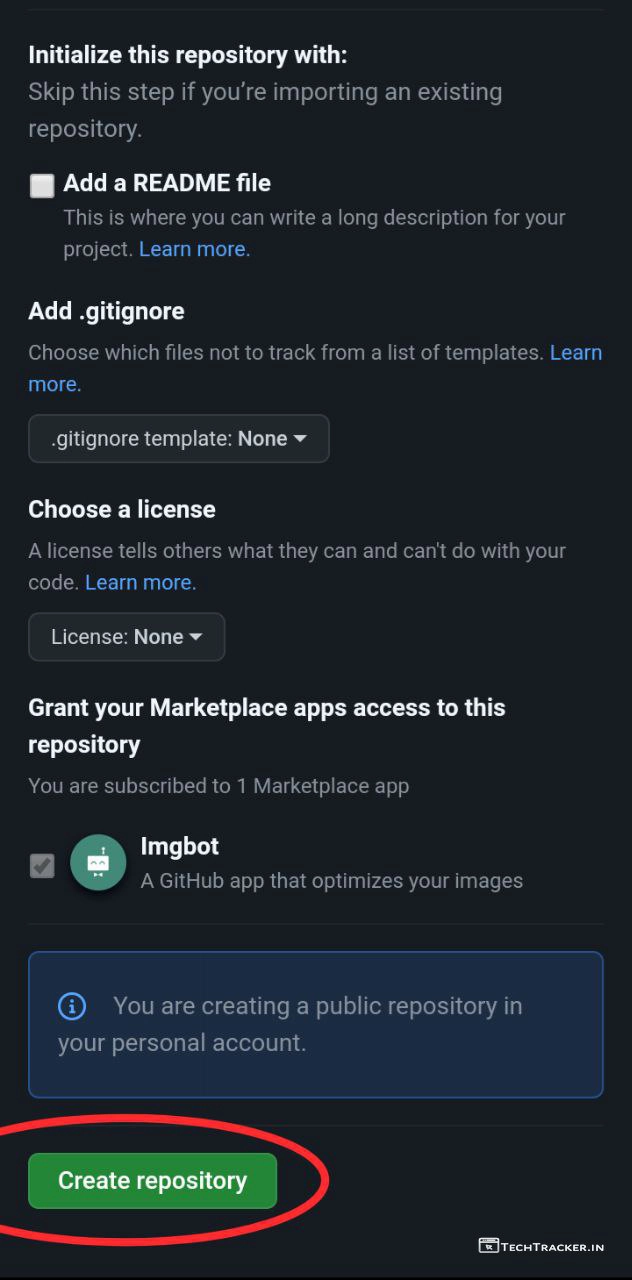Click the Imgbot description about optimizing images
Screen dimensions: 632x1280
point(332,881)
